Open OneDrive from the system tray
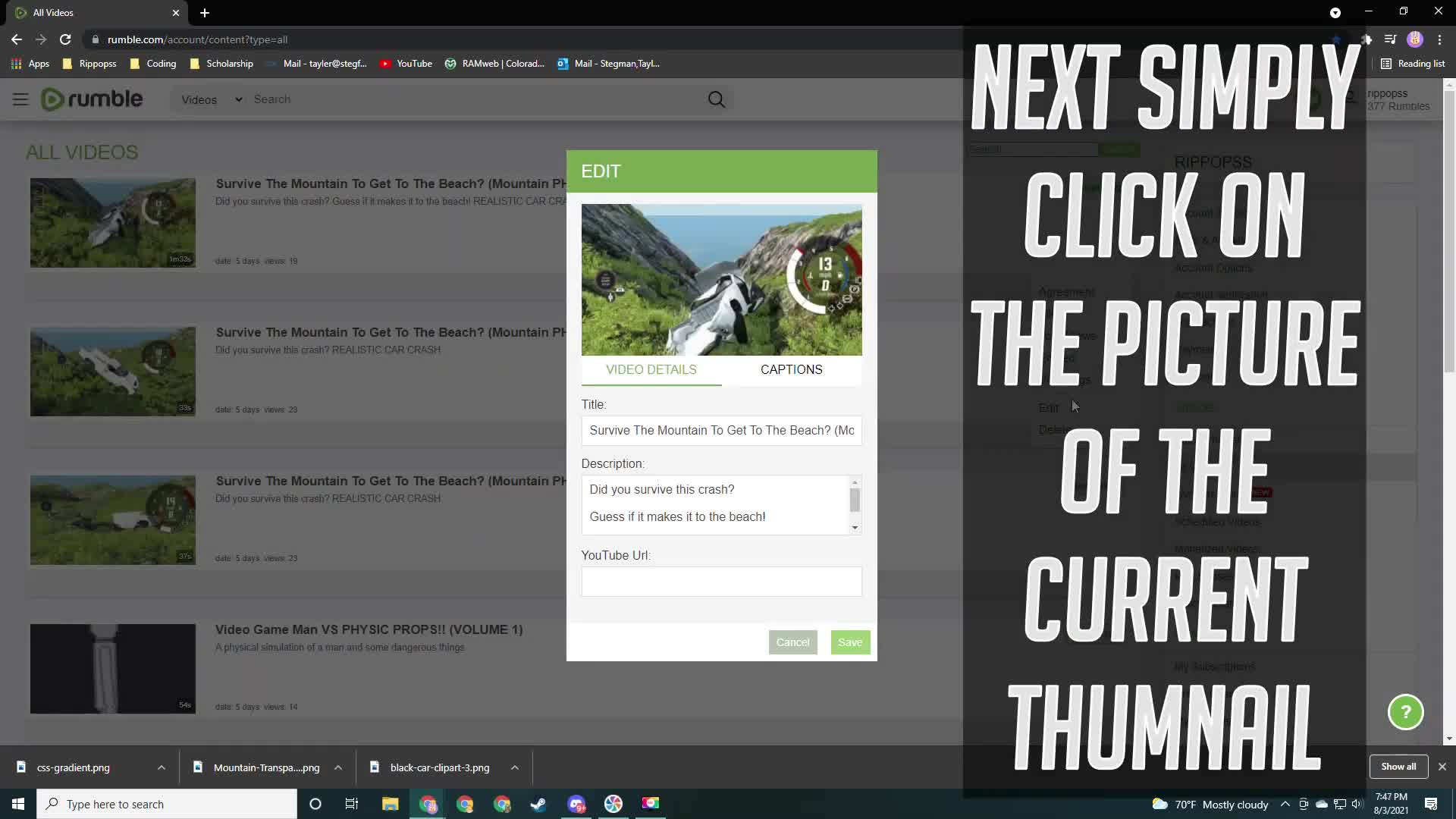Viewport: 1456px width, 819px height. [x=1322, y=804]
